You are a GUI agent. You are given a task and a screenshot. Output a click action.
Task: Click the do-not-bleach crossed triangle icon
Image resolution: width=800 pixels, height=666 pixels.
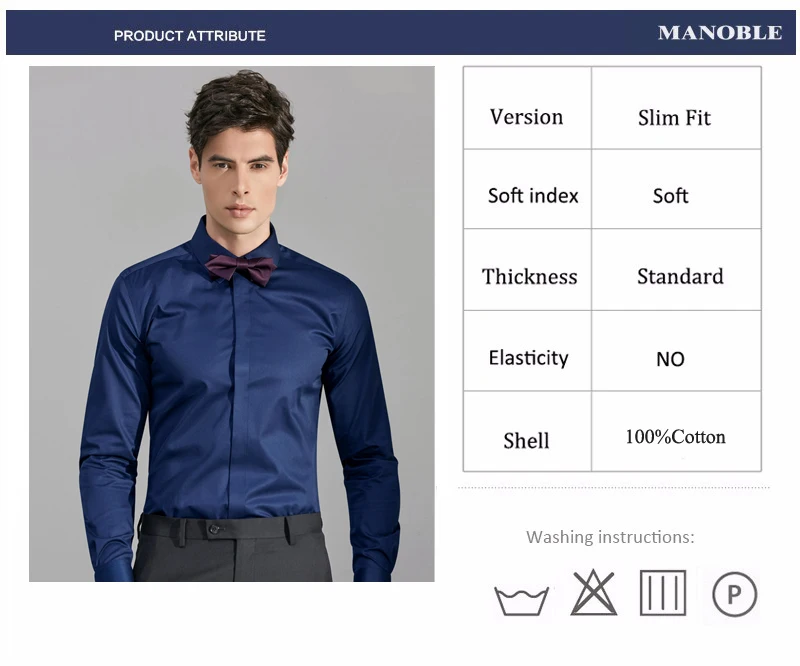(593, 592)
